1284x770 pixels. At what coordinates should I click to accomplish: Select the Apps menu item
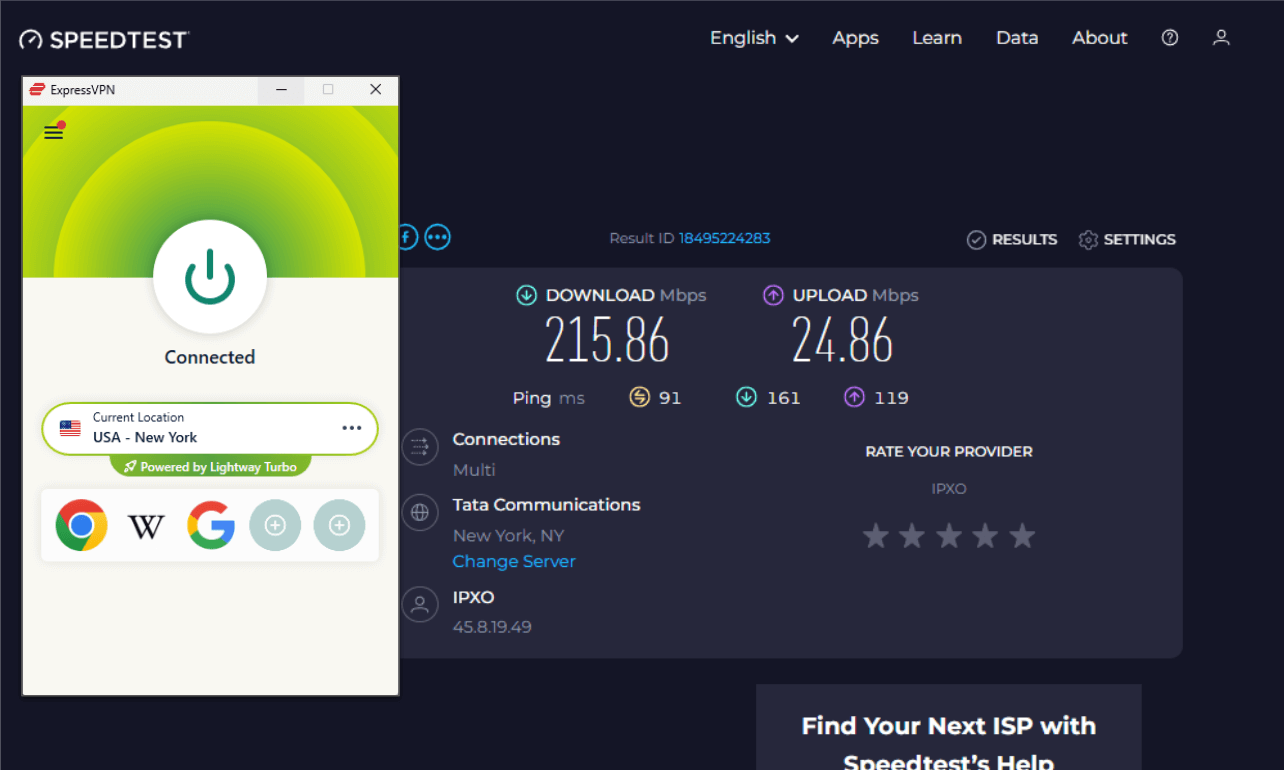point(855,37)
